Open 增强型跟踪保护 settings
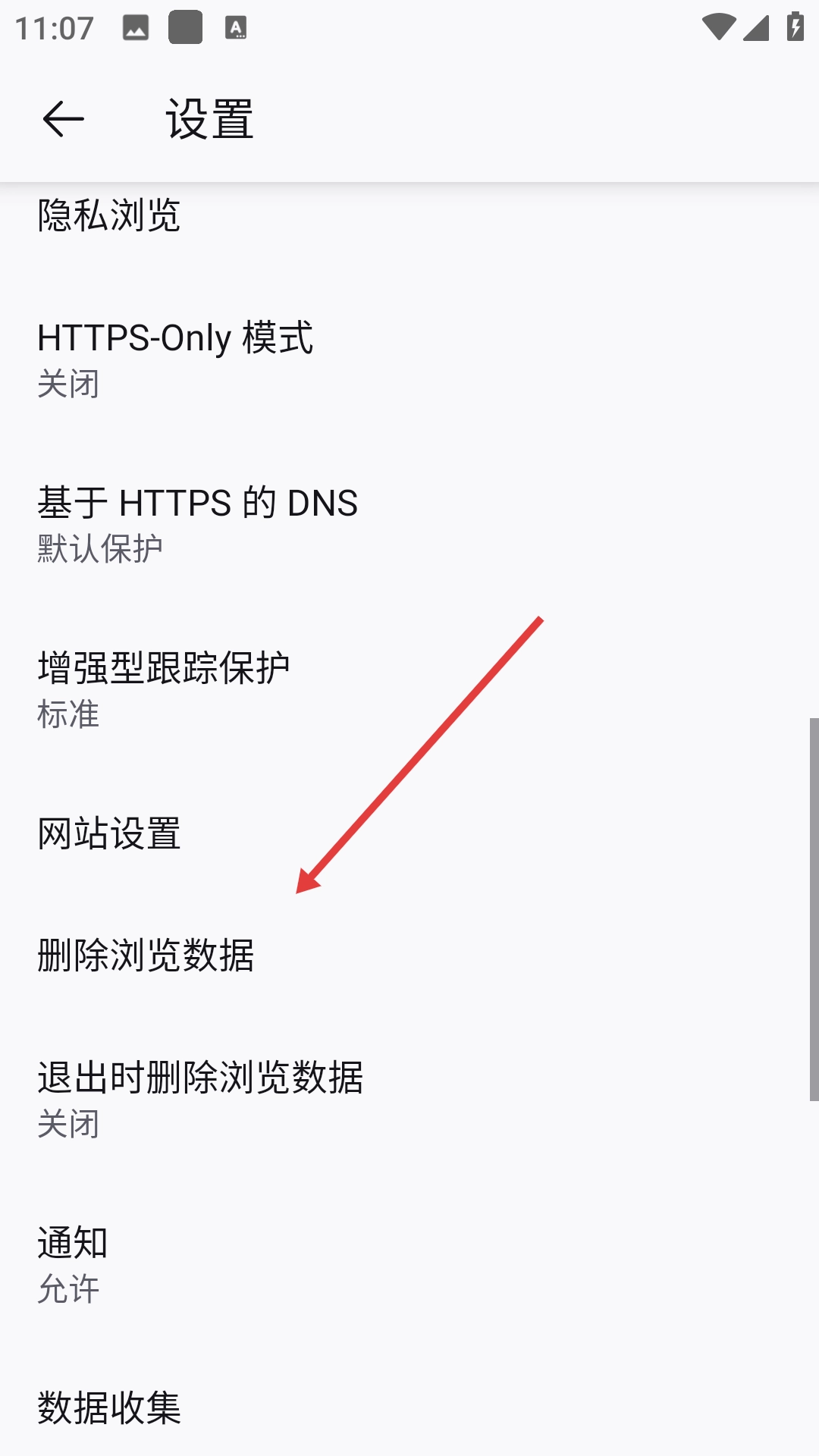This screenshot has width=819, height=1456. [409, 690]
